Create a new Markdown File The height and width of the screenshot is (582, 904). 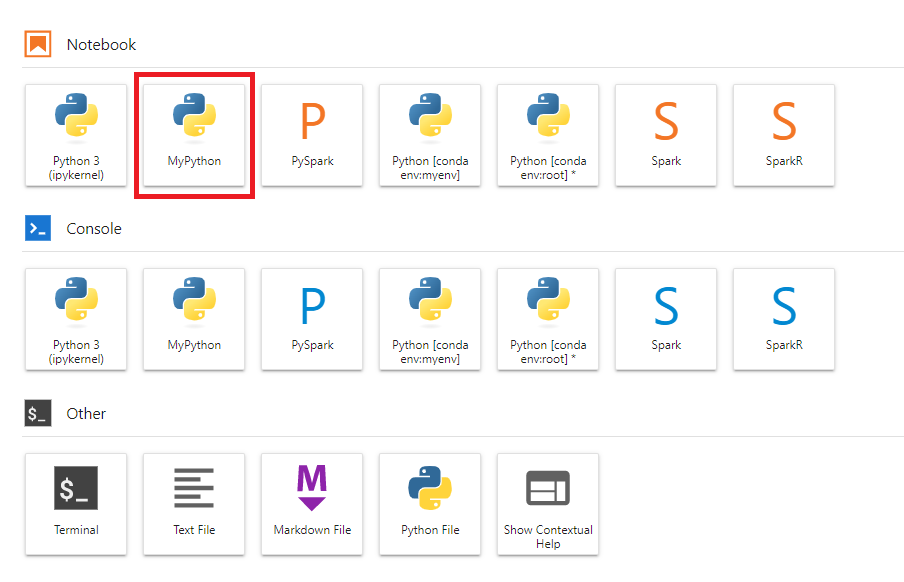312,503
